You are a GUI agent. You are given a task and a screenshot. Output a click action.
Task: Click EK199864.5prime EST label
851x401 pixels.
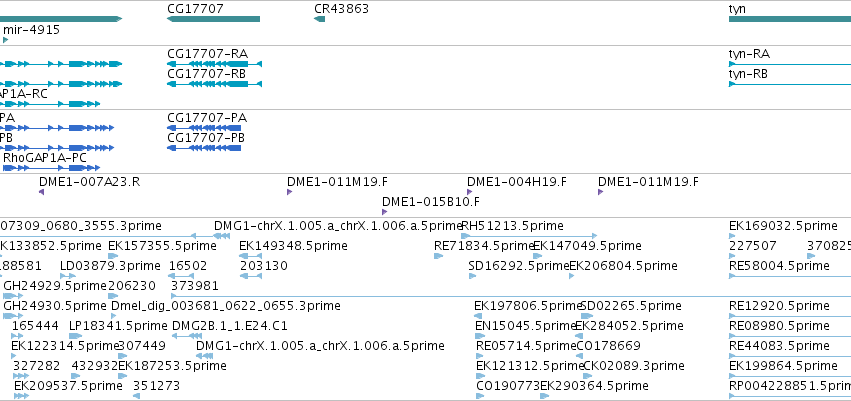(x=783, y=366)
